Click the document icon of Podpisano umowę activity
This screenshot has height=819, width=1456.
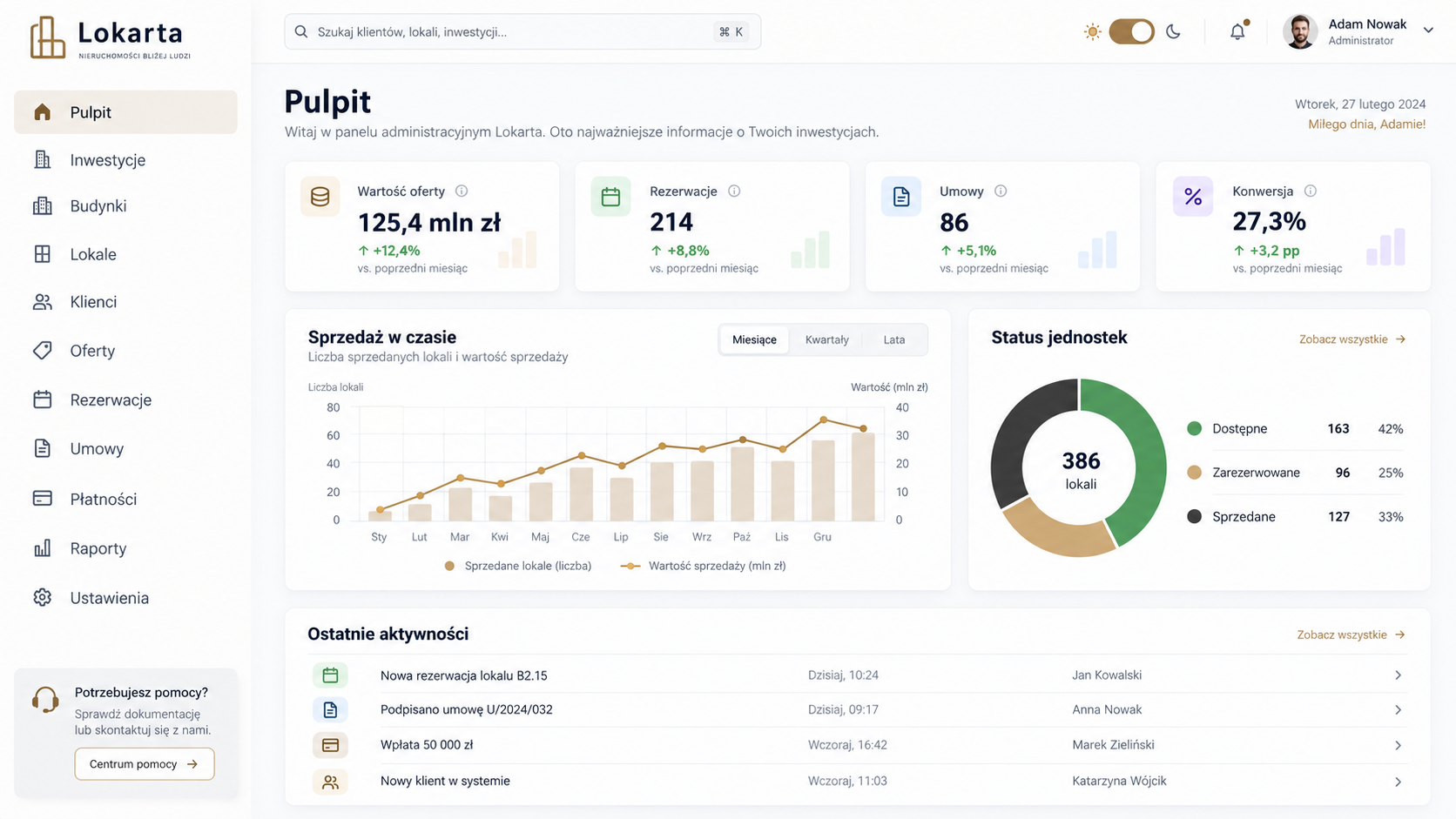(330, 710)
